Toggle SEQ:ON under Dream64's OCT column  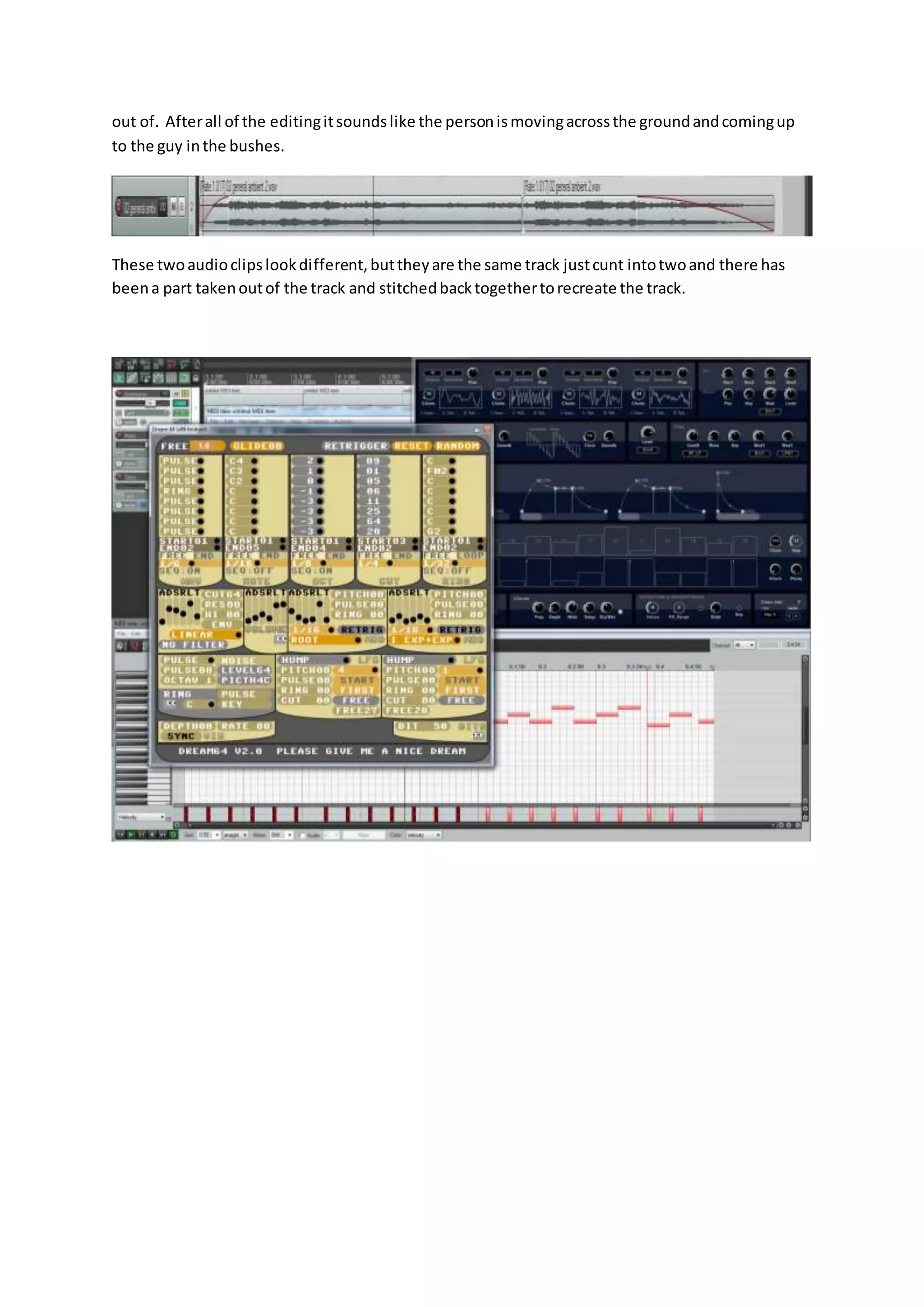tap(312, 570)
